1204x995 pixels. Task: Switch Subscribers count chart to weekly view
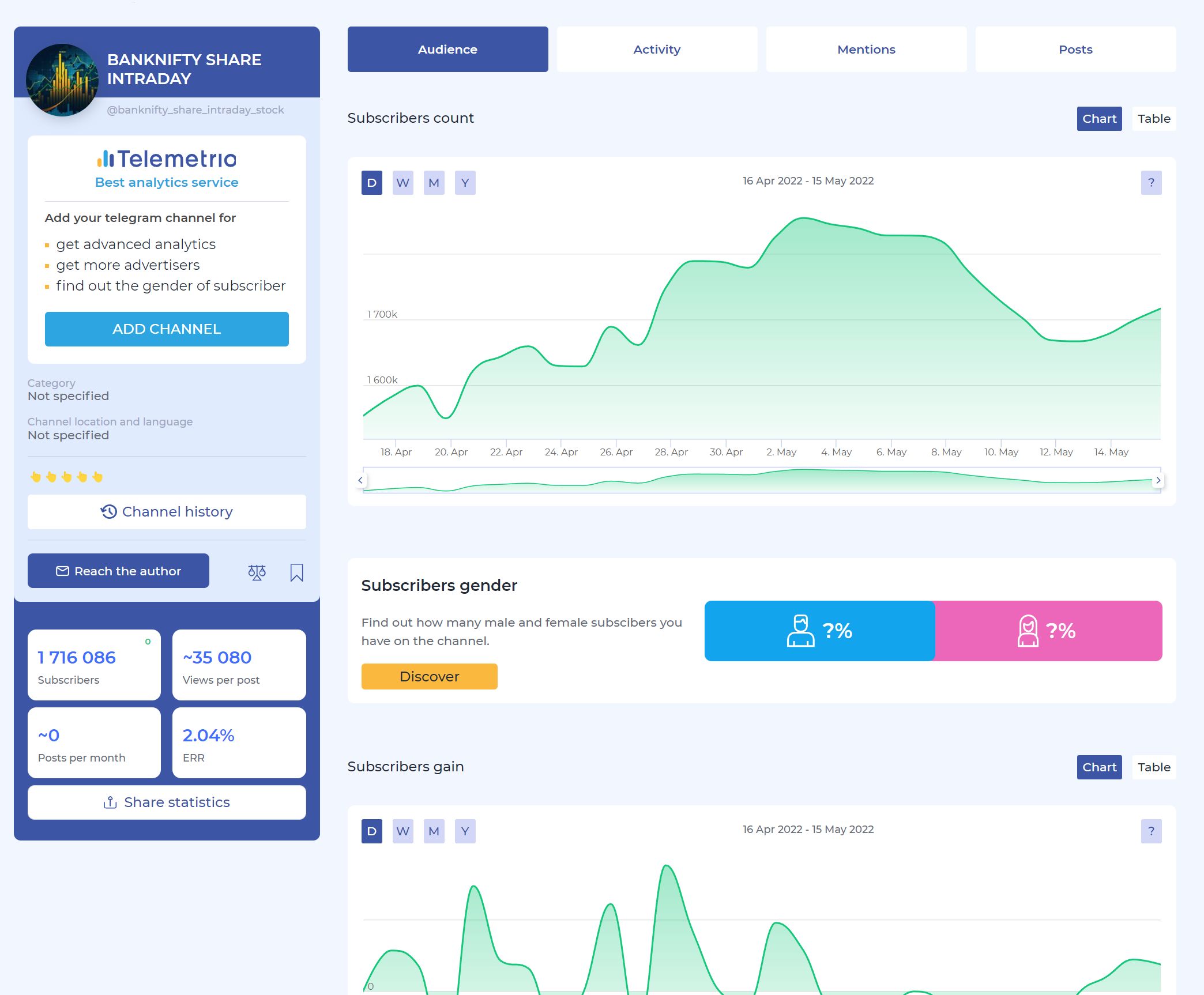pyautogui.click(x=402, y=183)
